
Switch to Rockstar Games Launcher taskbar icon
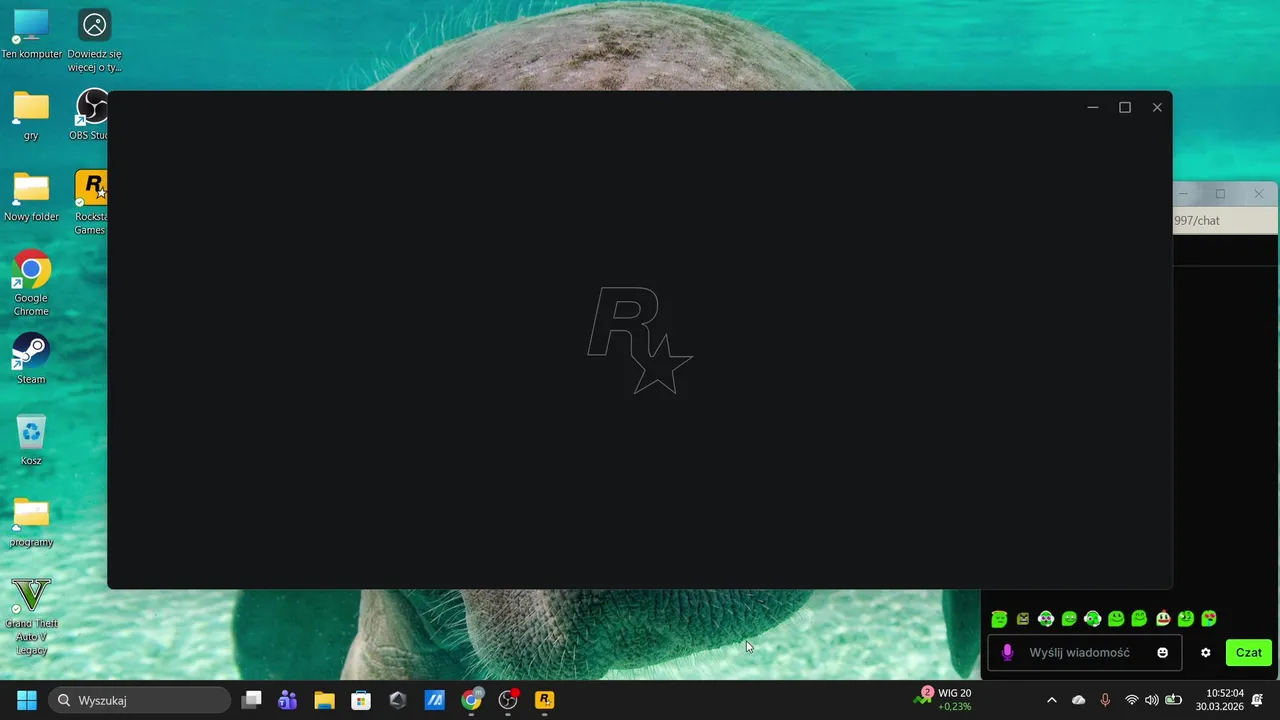[544, 700]
